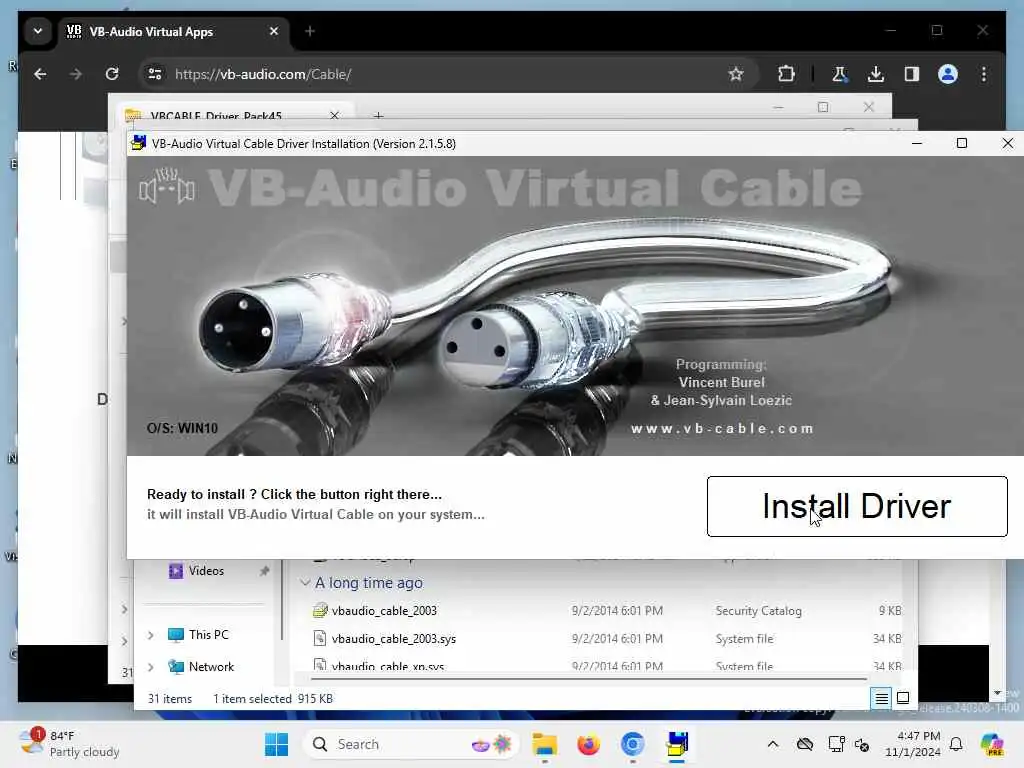Open Chrome Labs flask icon

pyautogui.click(x=839, y=74)
